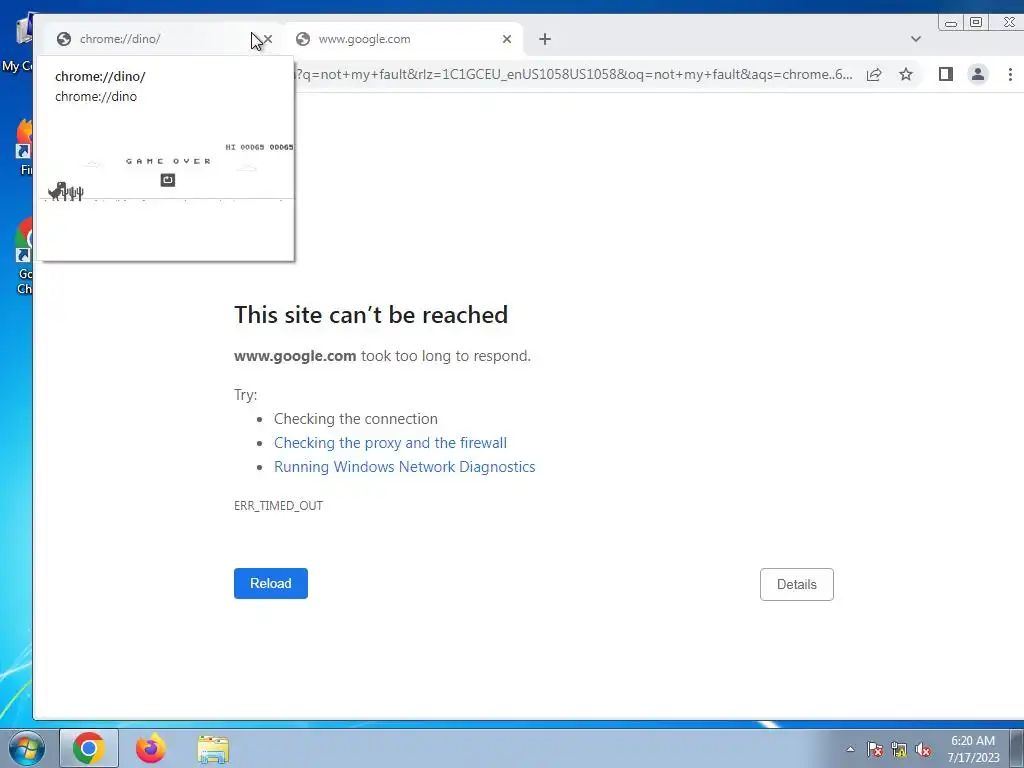Click the ERR_TIMED_OUT error code text

(x=278, y=505)
